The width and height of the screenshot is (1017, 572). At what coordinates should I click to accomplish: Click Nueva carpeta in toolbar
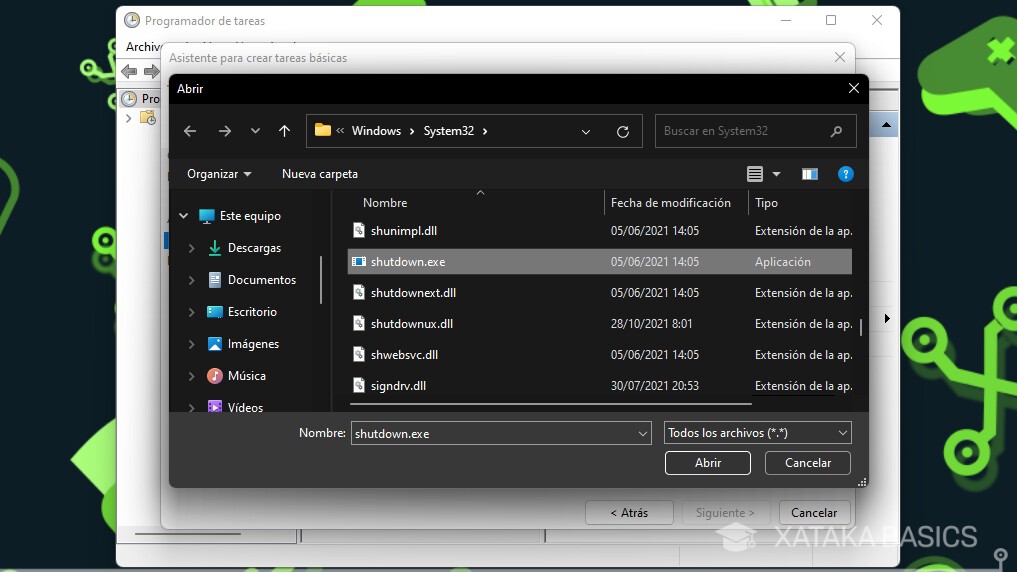click(x=319, y=174)
